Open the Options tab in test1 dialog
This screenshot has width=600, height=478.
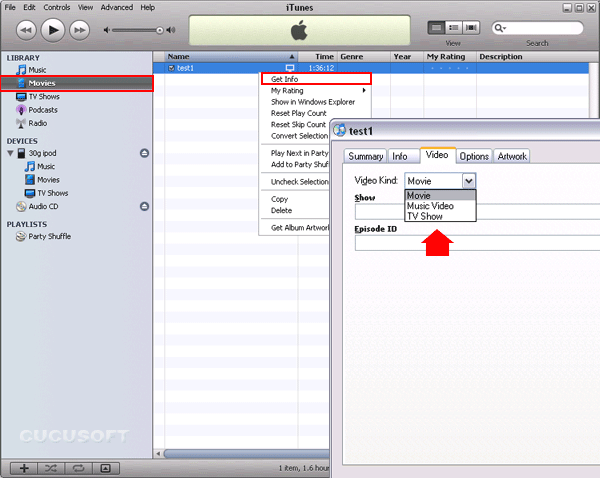pyautogui.click(x=474, y=156)
